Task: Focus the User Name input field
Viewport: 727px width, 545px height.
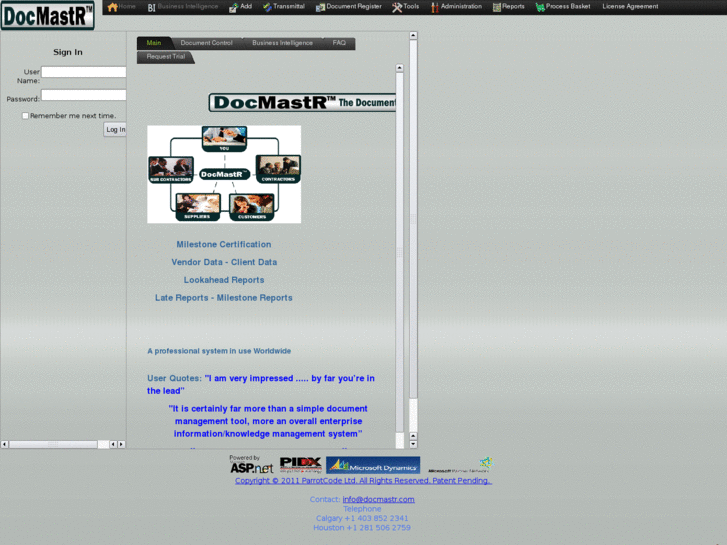Action: pyautogui.click(x=83, y=72)
